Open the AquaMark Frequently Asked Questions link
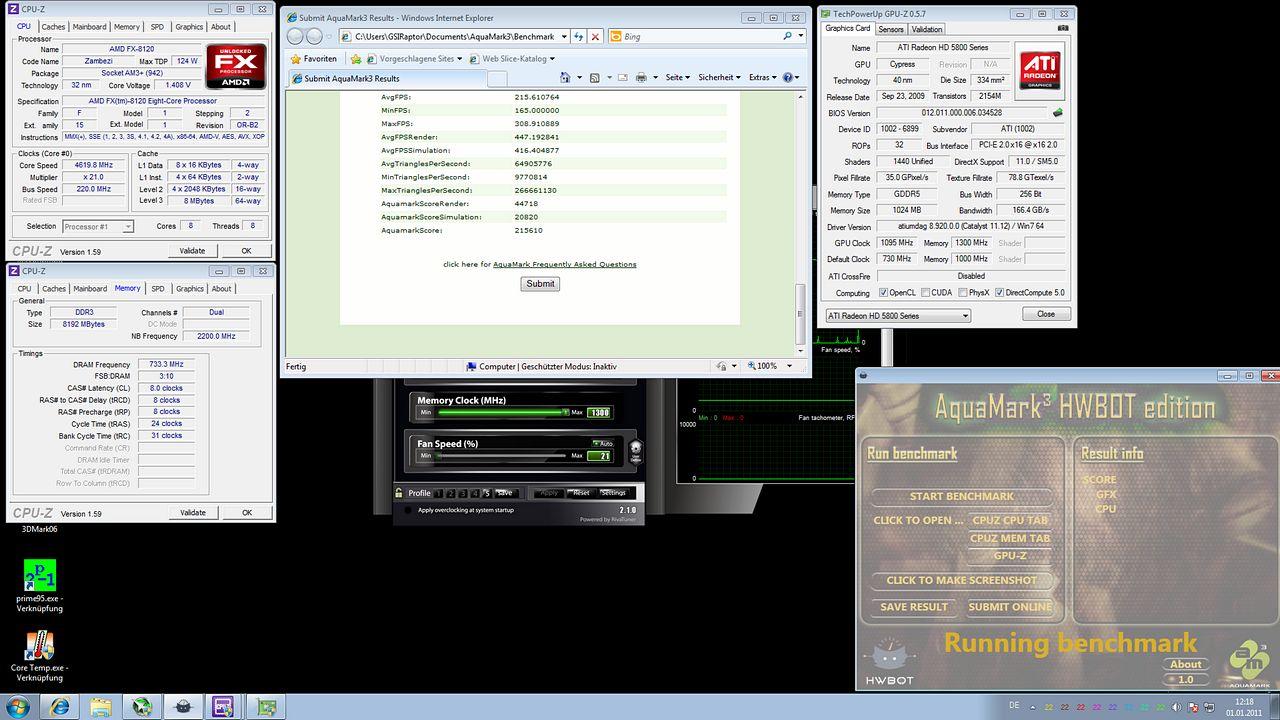 point(565,265)
